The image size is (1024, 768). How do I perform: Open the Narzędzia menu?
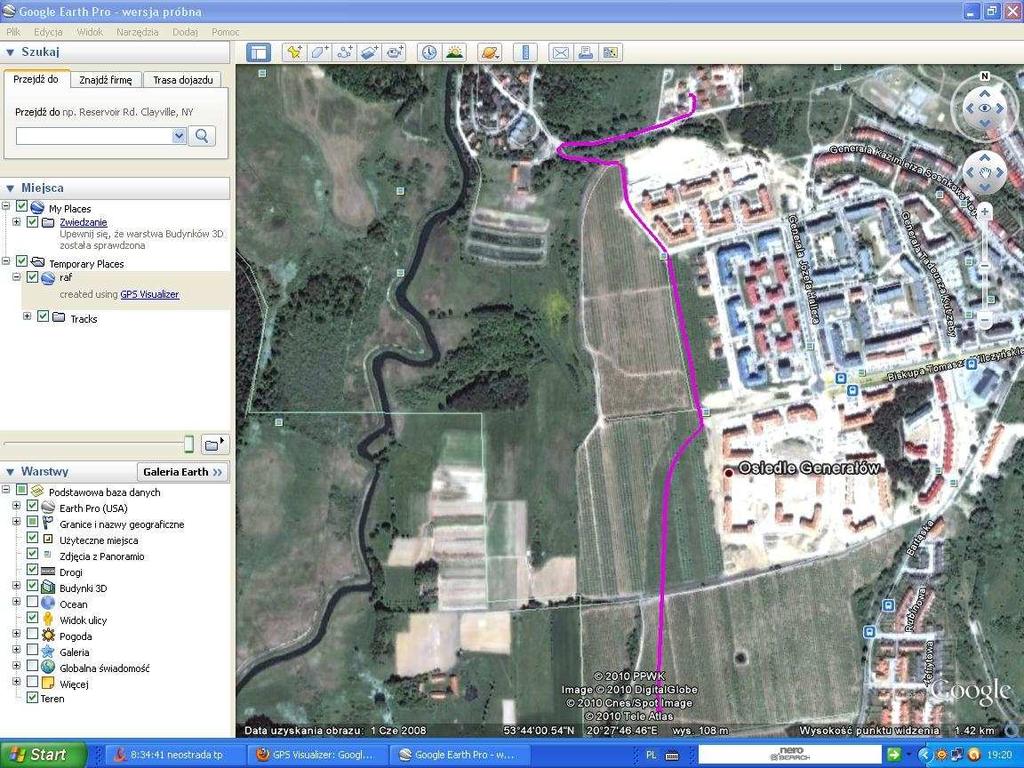[x=138, y=32]
